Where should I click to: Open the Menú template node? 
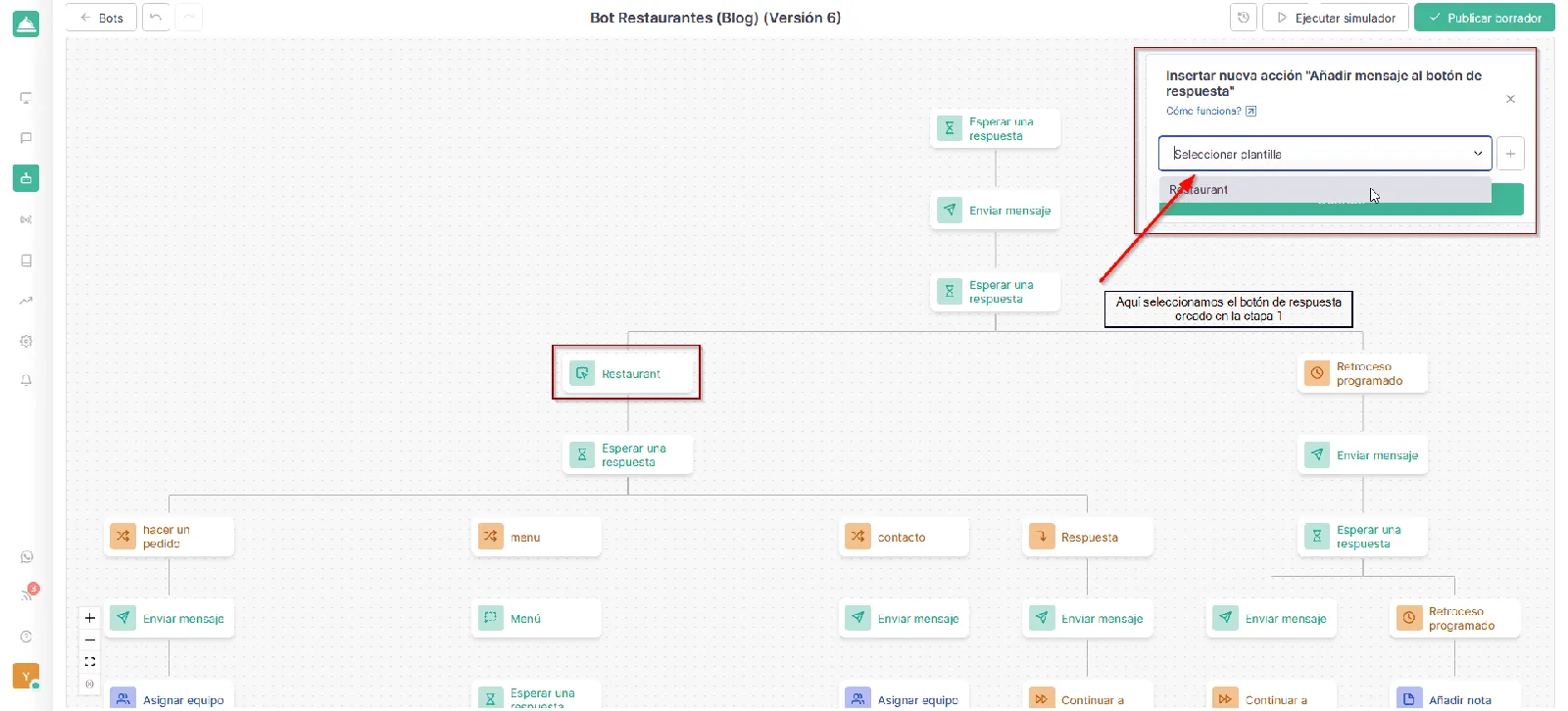pos(536,618)
